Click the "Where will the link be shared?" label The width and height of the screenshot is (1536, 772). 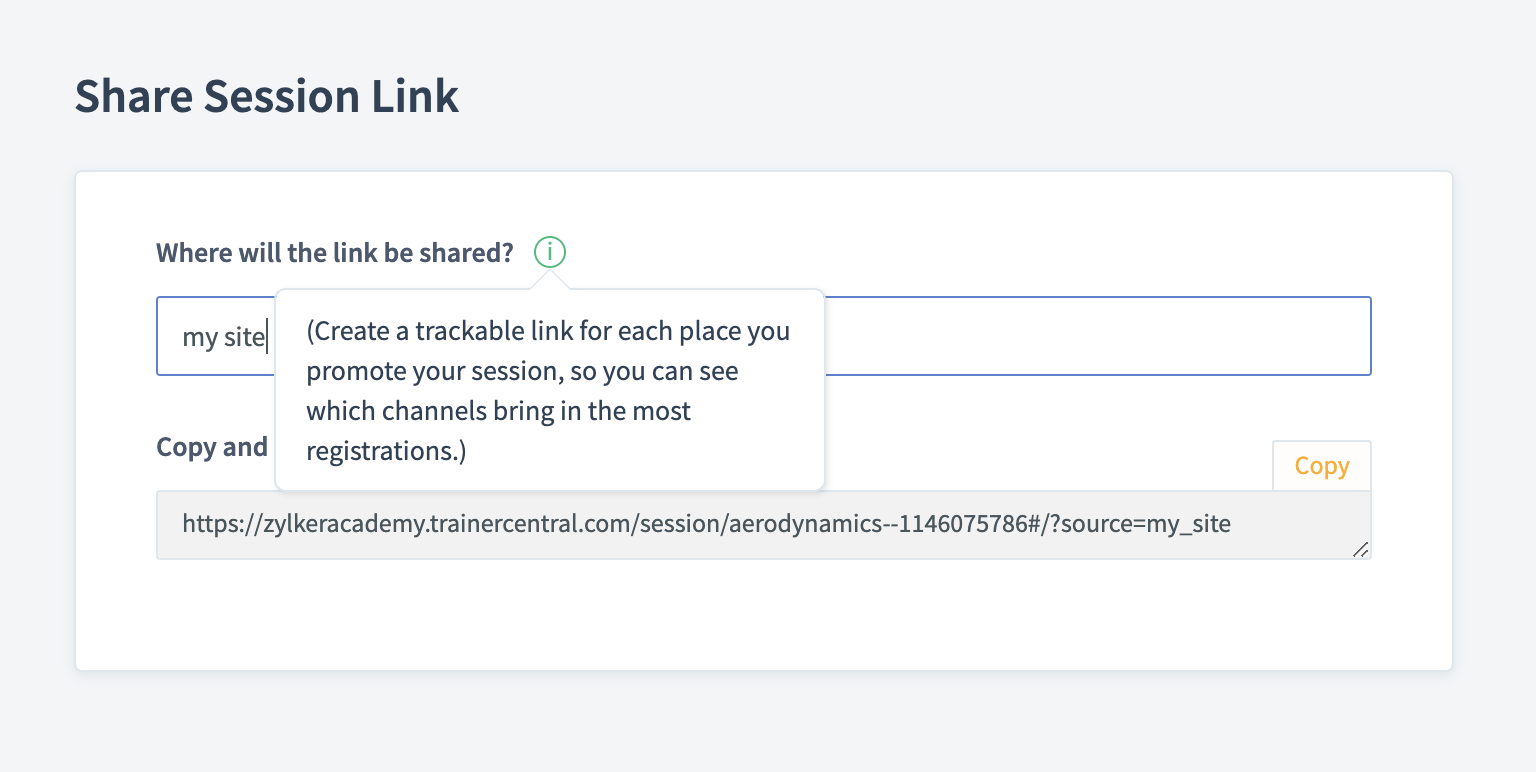[x=334, y=253]
